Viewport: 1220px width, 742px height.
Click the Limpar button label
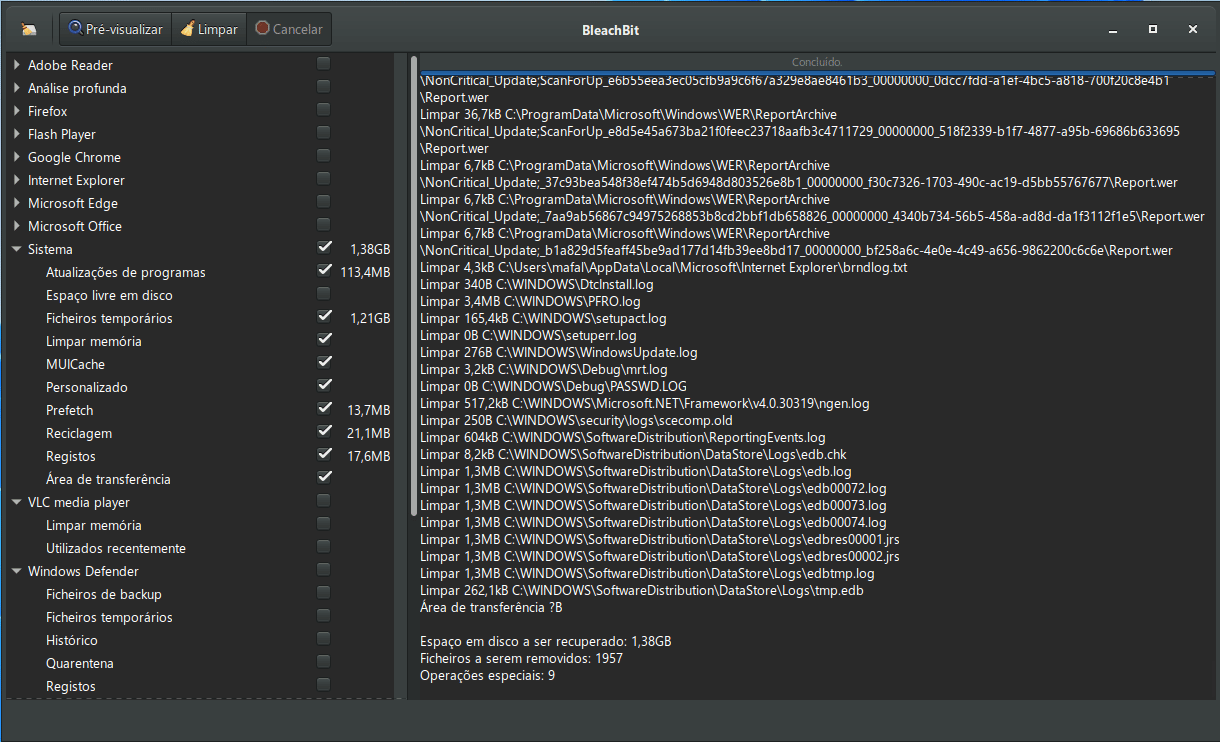218,30
